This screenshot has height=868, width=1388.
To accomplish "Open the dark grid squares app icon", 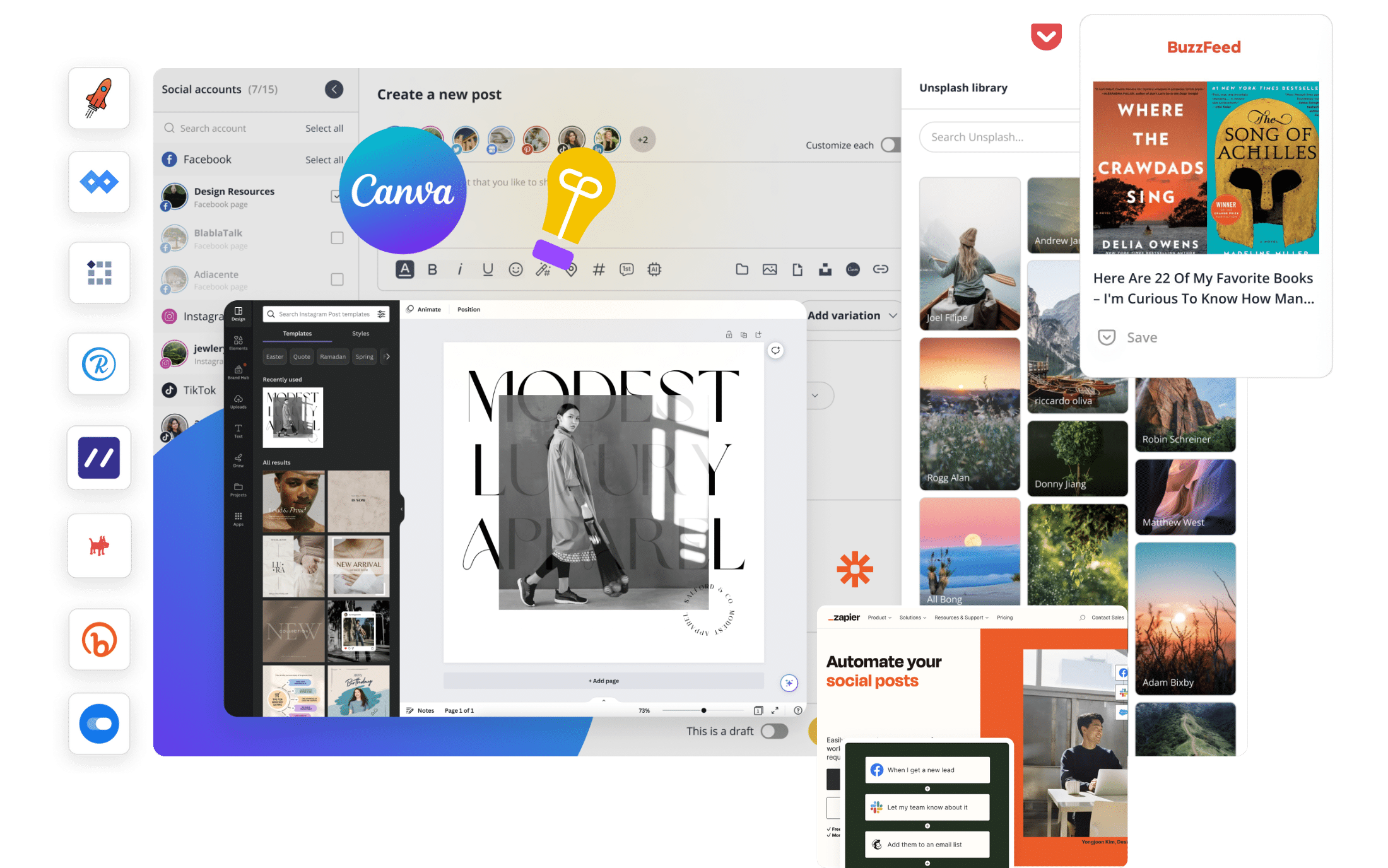I will [99, 273].
